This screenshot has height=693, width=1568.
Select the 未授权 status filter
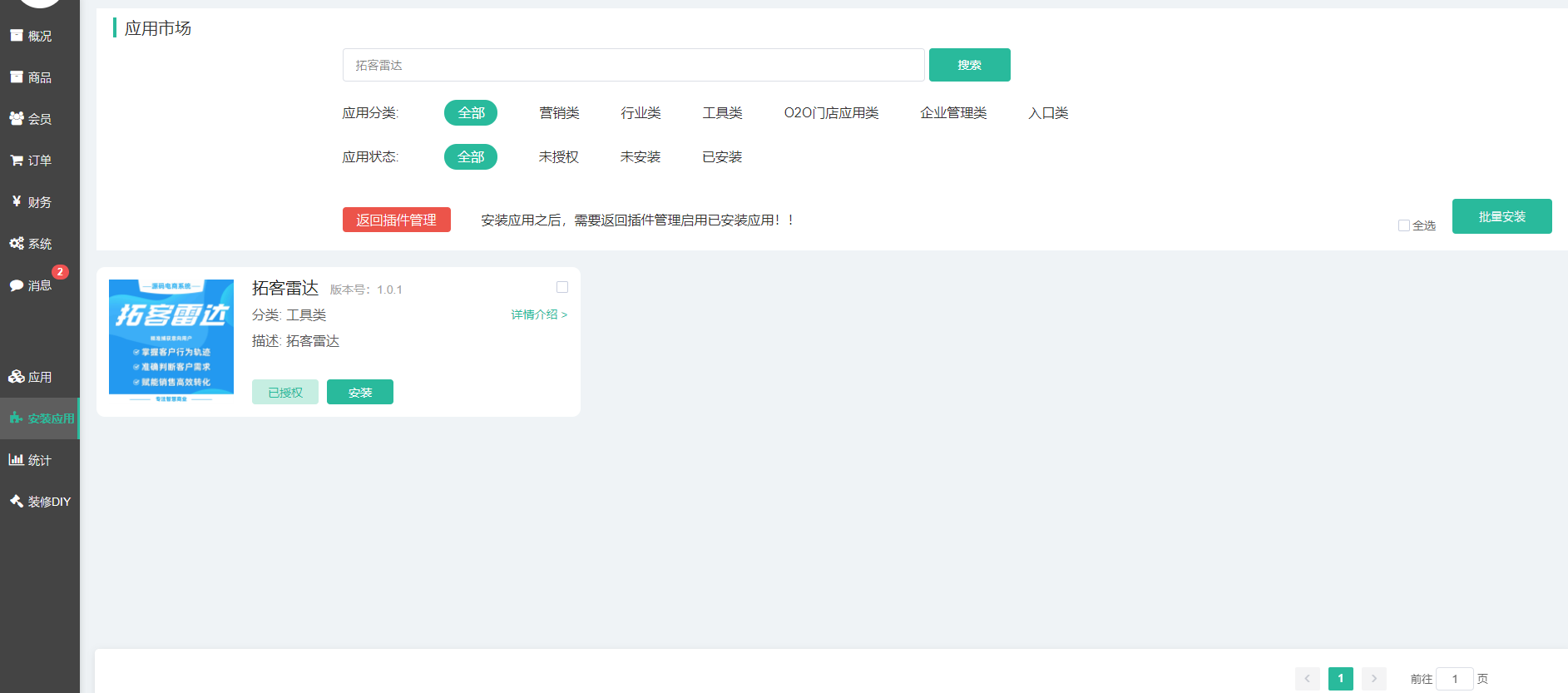point(558,157)
